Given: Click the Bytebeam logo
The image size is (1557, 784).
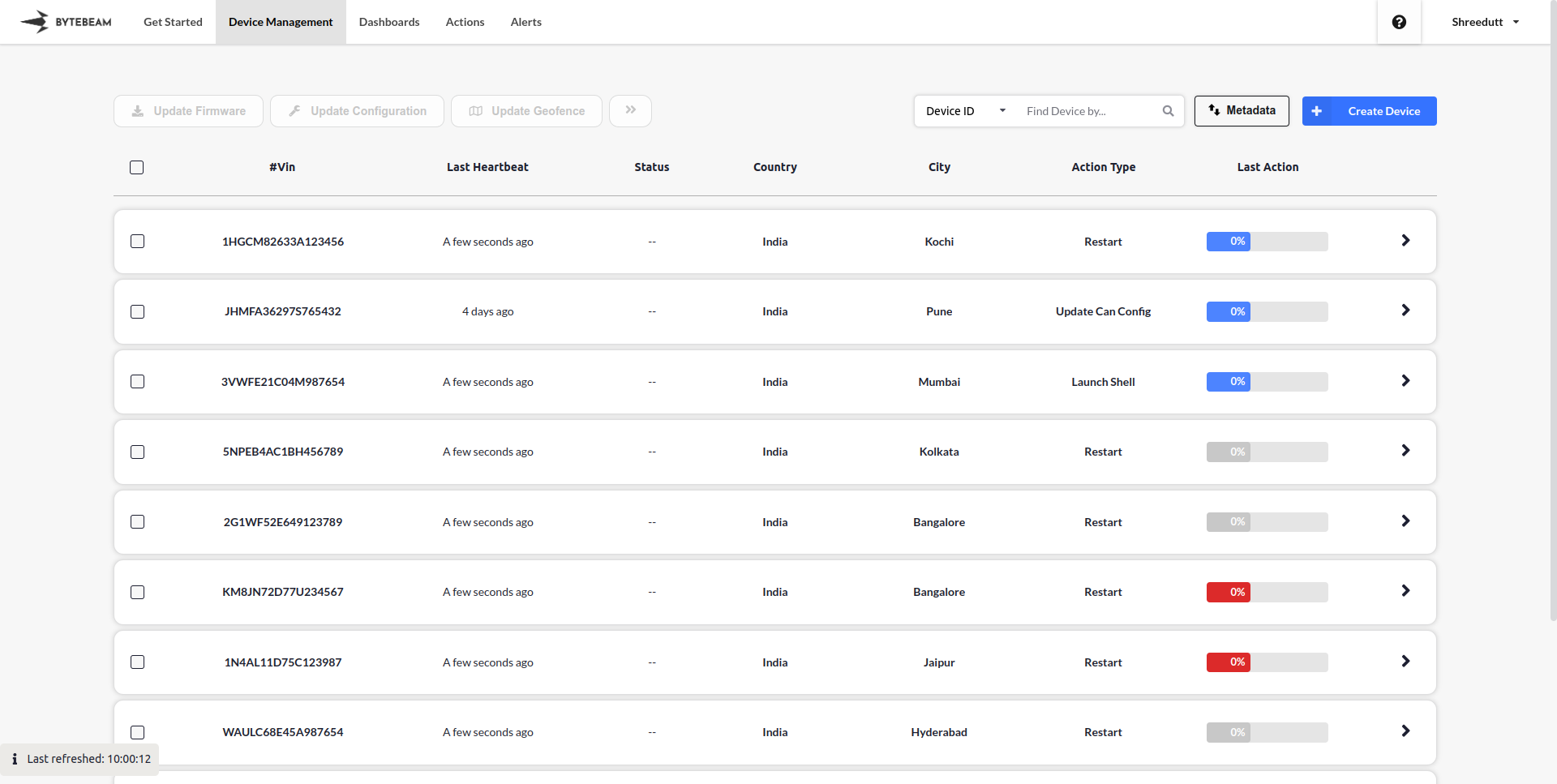Looking at the screenshot, I should point(66,22).
